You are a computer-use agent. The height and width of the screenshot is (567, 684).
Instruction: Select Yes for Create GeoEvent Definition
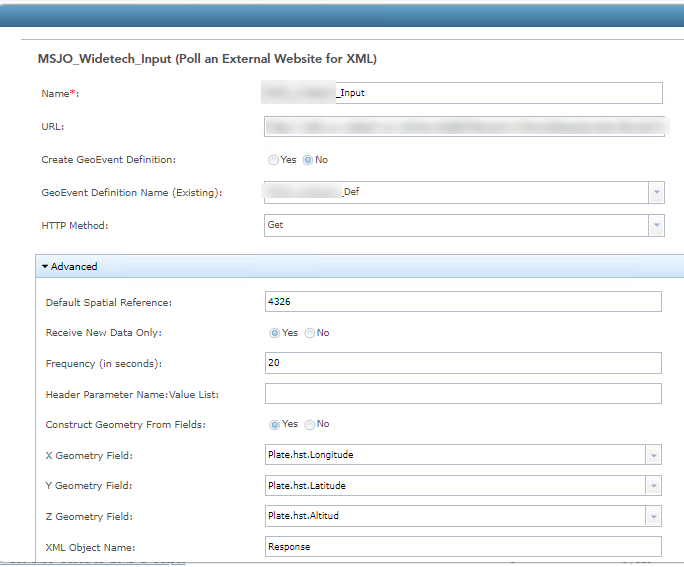(274, 160)
